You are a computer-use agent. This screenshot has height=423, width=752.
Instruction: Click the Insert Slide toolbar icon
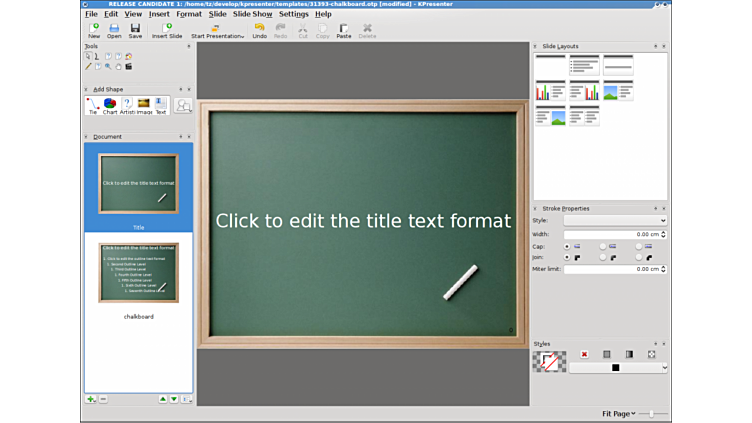[167, 30]
